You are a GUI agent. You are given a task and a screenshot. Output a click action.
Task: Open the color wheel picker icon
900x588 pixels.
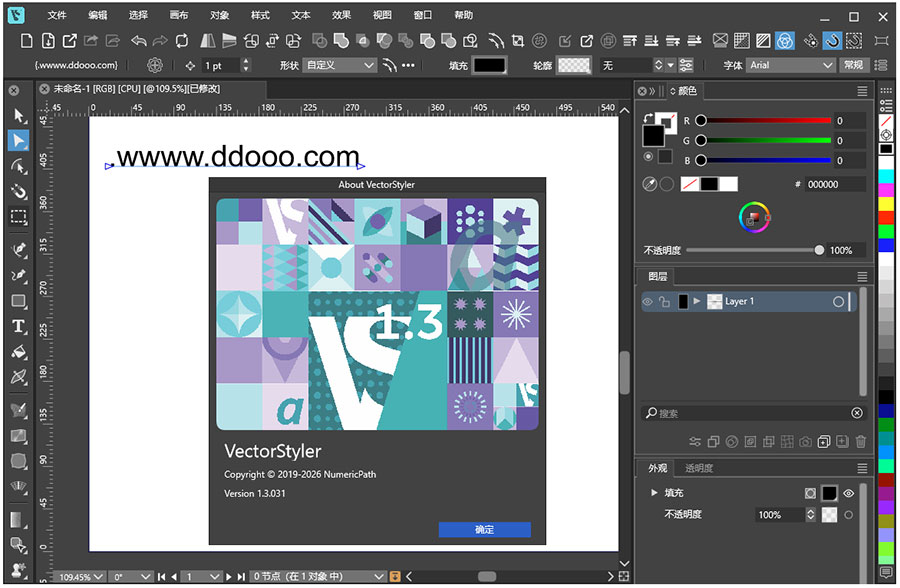click(754, 217)
